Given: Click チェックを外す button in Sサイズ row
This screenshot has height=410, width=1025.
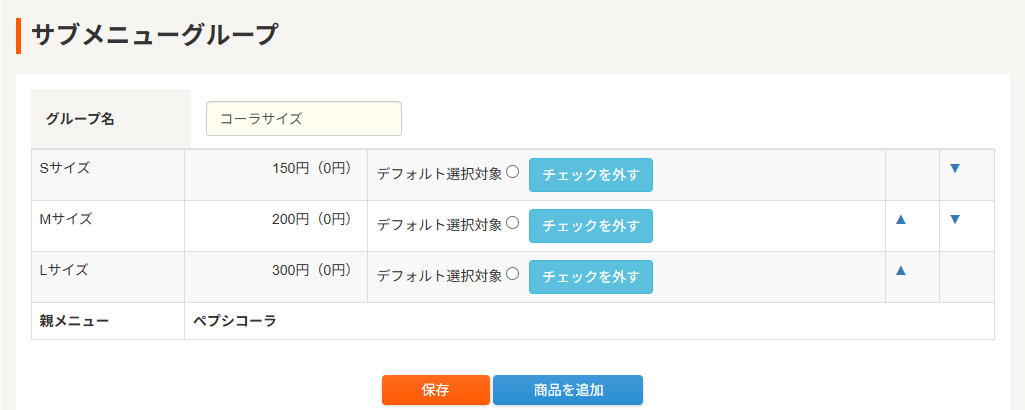Looking at the screenshot, I should (590, 175).
